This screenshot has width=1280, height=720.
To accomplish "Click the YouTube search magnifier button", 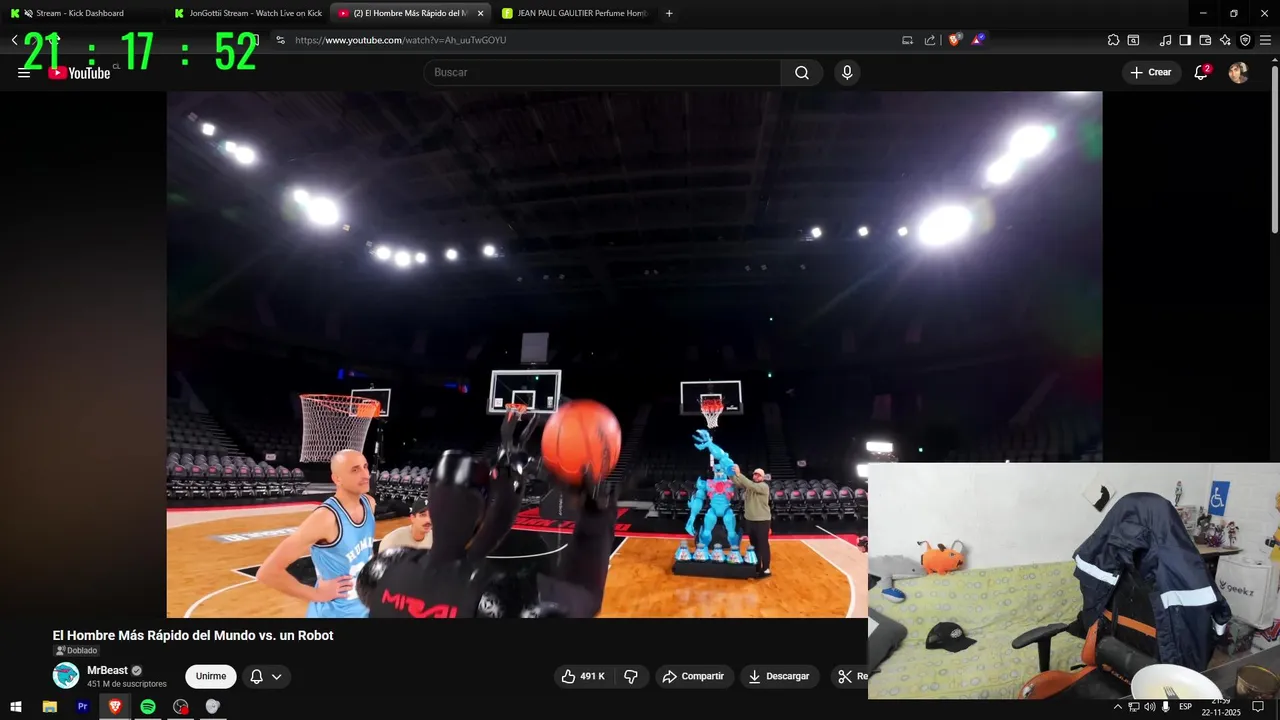I will point(802,73).
